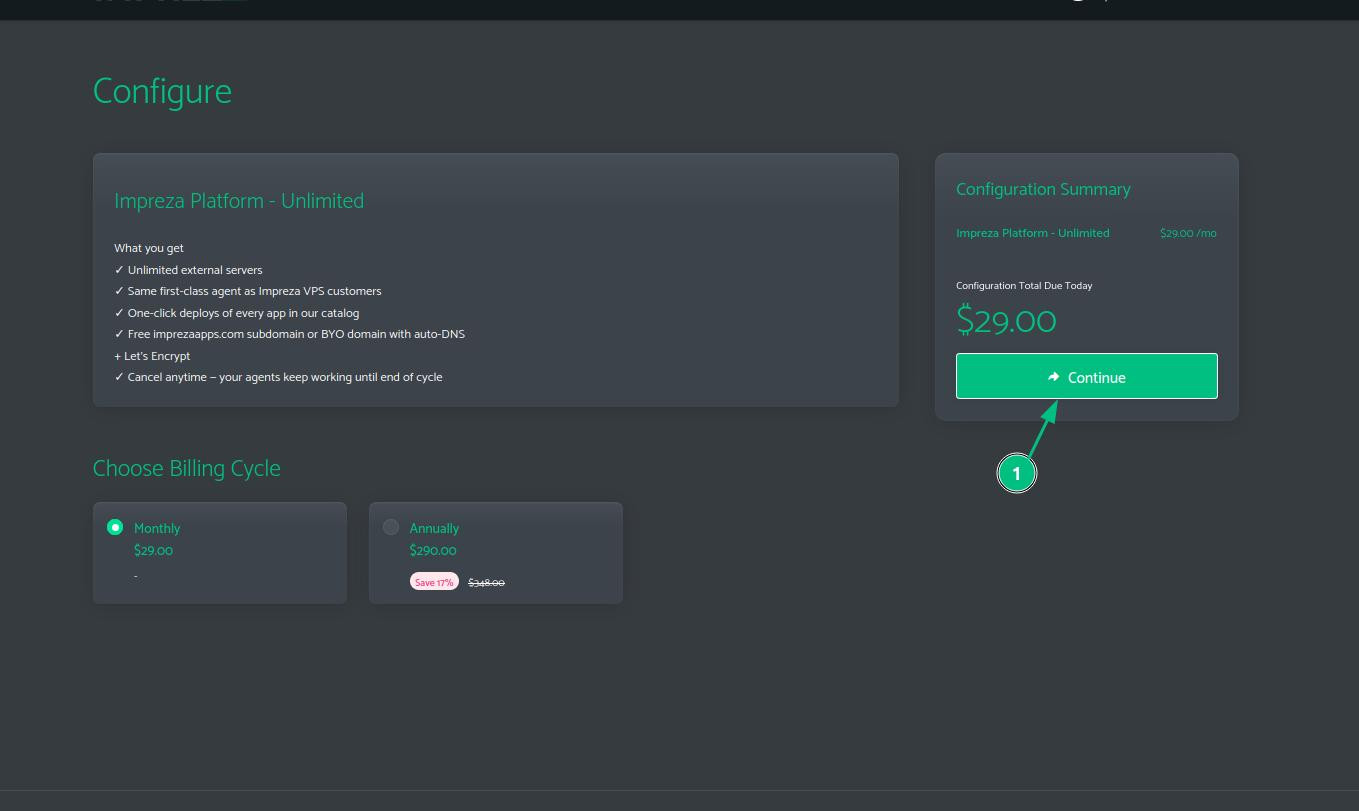Click the Choose Billing Cycle heading
This screenshot has height=811, width=1359.
(187, 469)
